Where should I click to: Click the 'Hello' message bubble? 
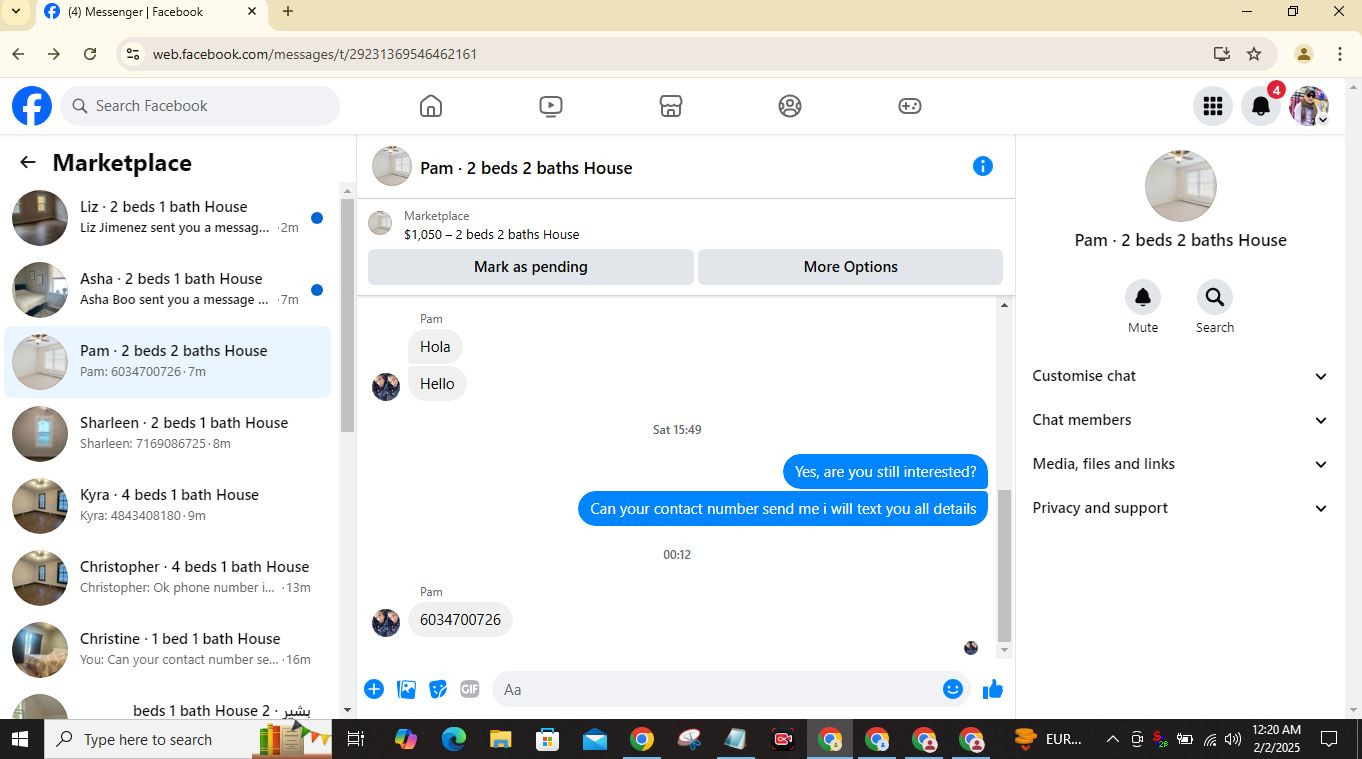pos(437,384)
